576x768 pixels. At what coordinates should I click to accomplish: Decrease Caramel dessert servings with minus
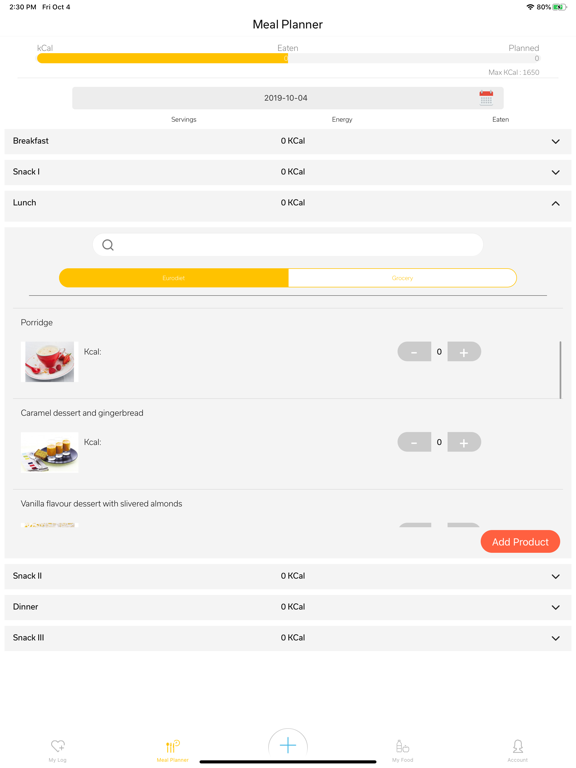[414, 442]
